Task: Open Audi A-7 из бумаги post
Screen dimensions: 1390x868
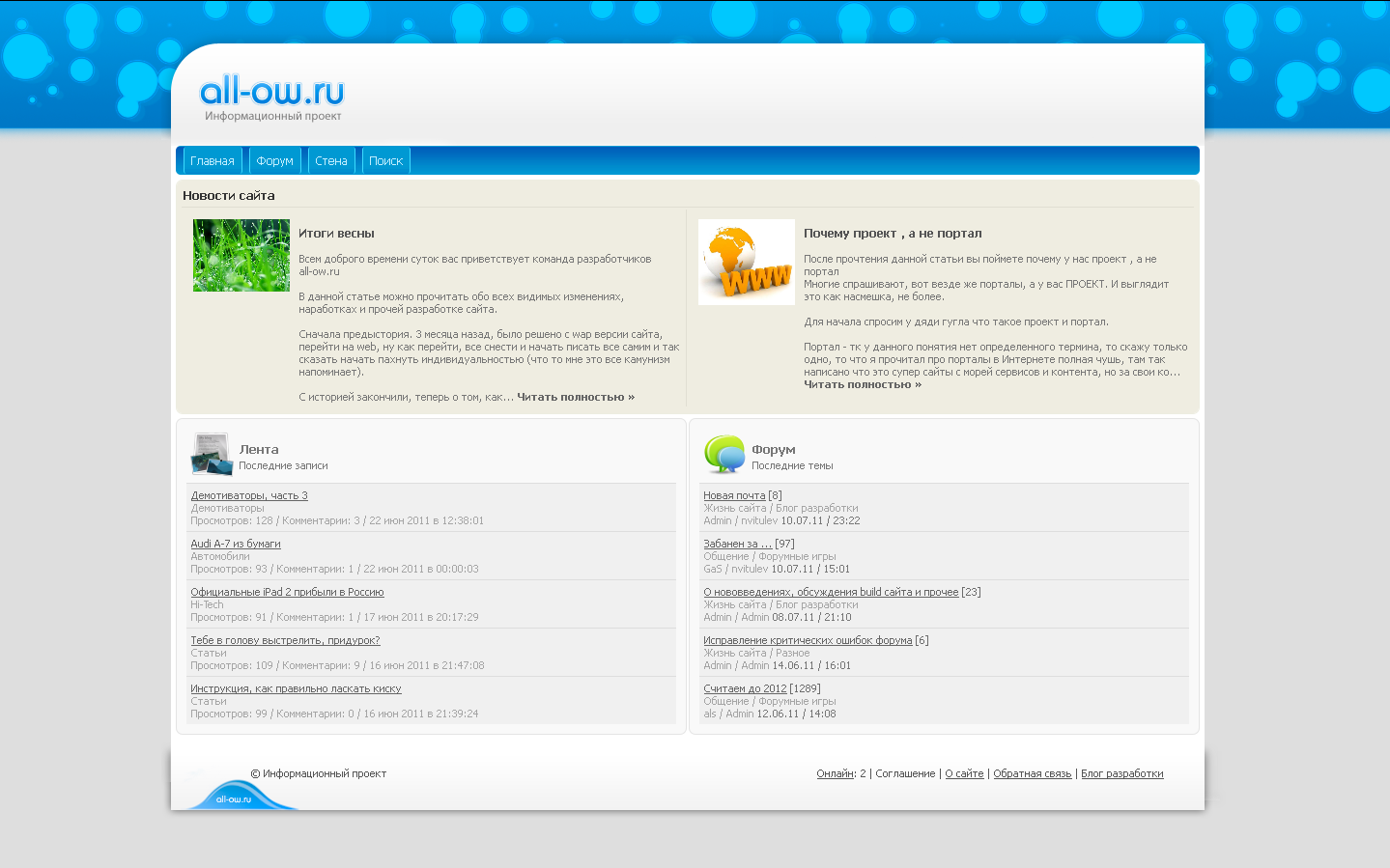Action: [x=236, y=544]
